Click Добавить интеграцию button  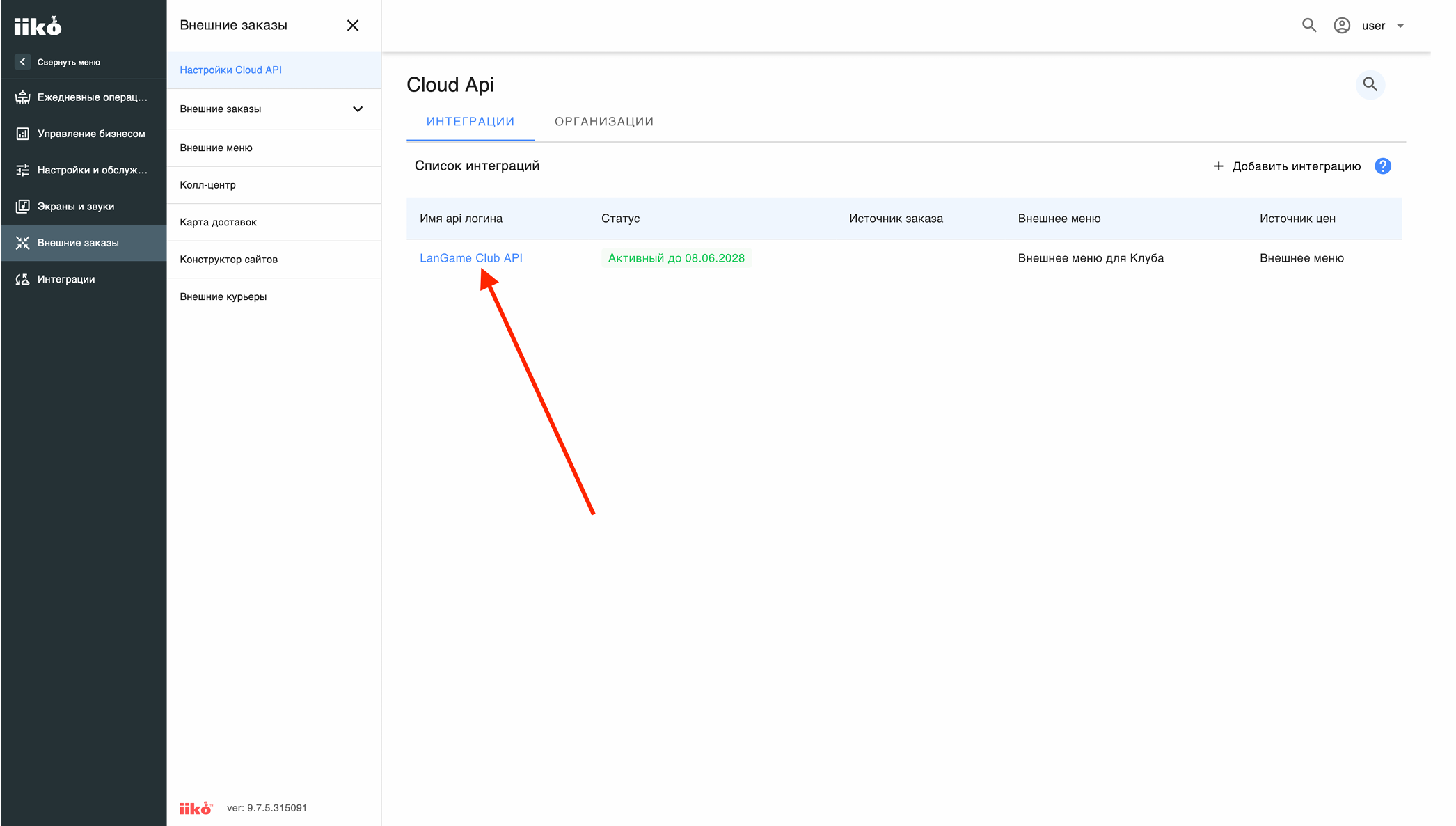point(1287,166)
